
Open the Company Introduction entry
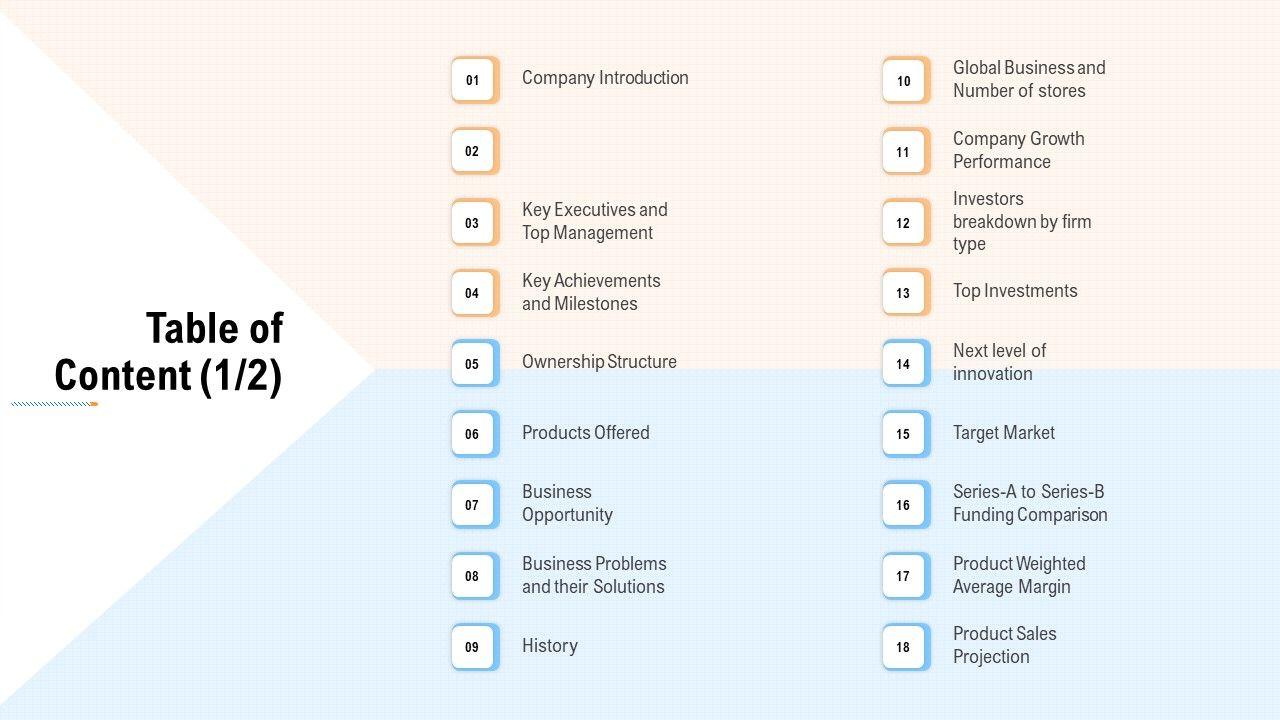(x=605, y=78)
